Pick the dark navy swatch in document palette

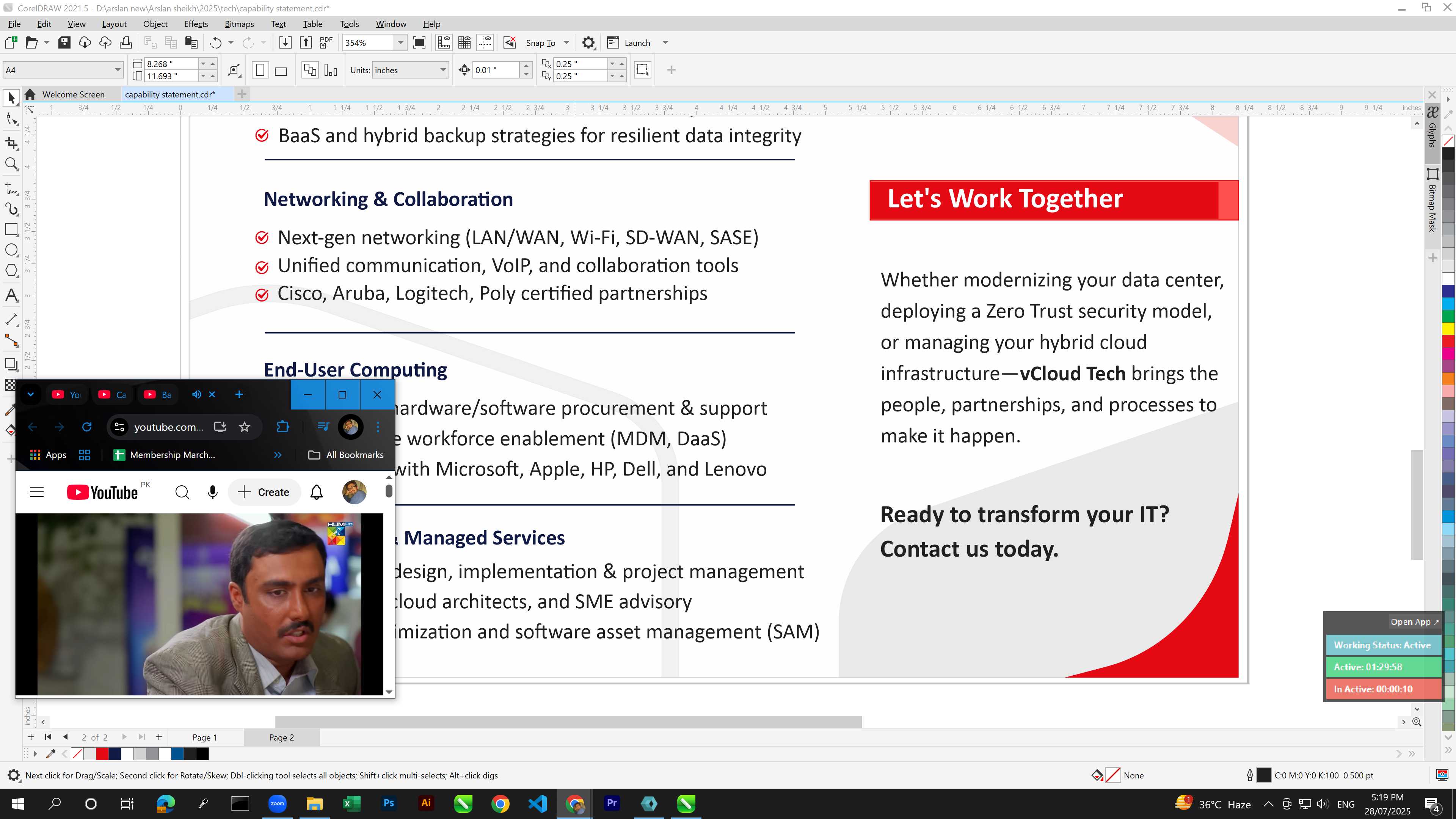[x=115, y=753]
